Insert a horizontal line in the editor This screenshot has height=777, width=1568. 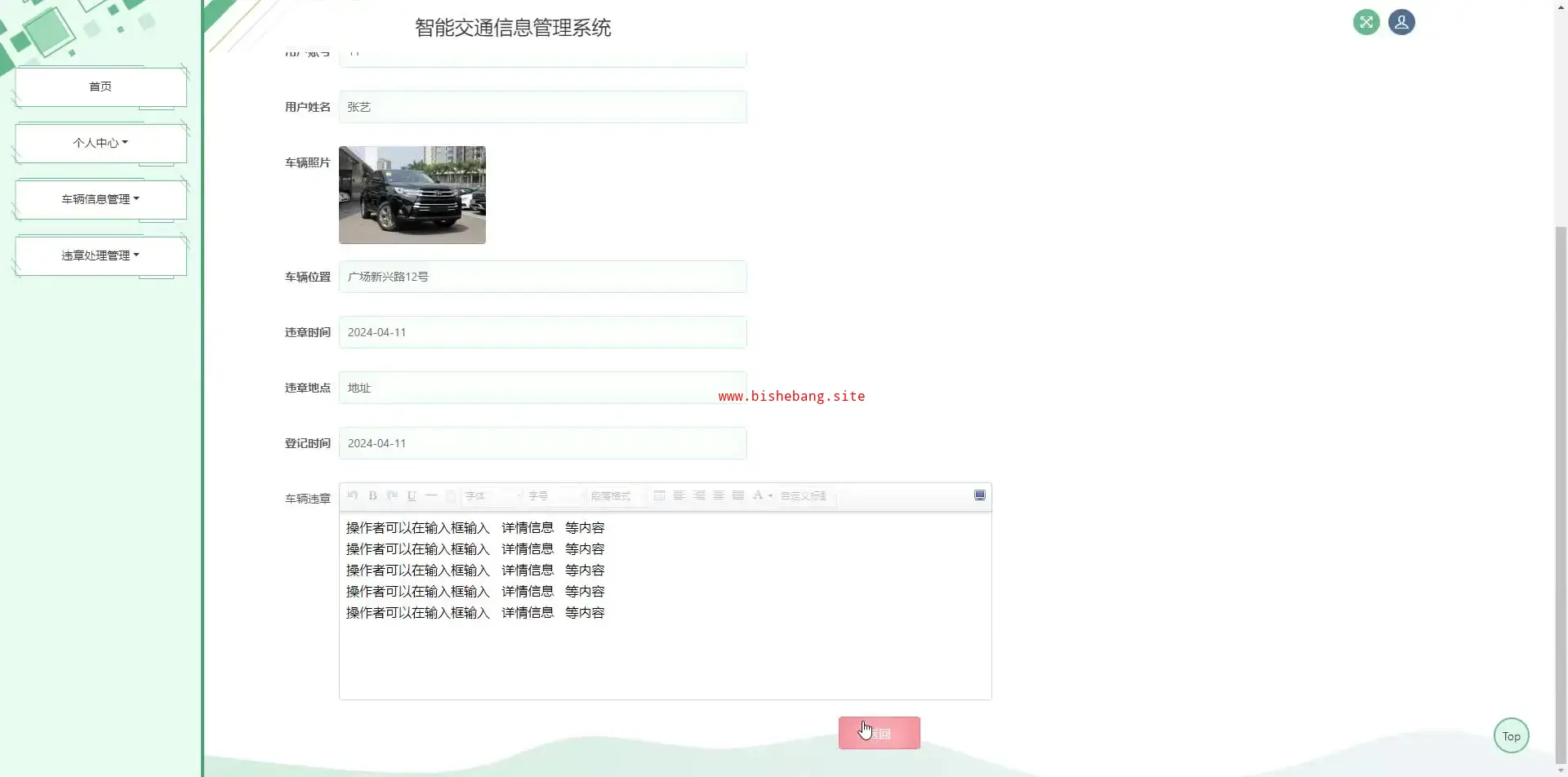tap(431, 495)
